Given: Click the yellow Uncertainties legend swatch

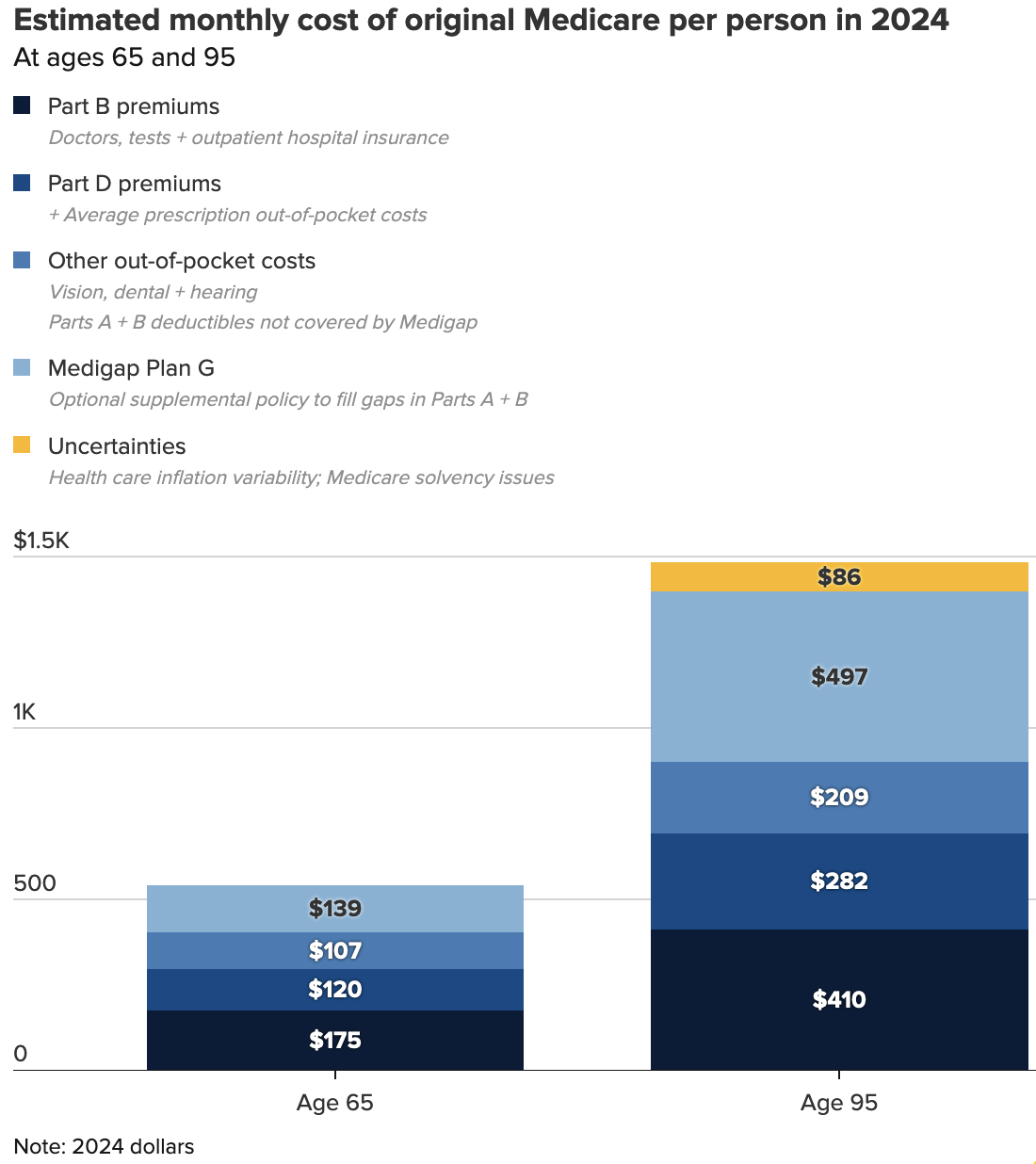Looking at the screenshot, I should point(22,445).
